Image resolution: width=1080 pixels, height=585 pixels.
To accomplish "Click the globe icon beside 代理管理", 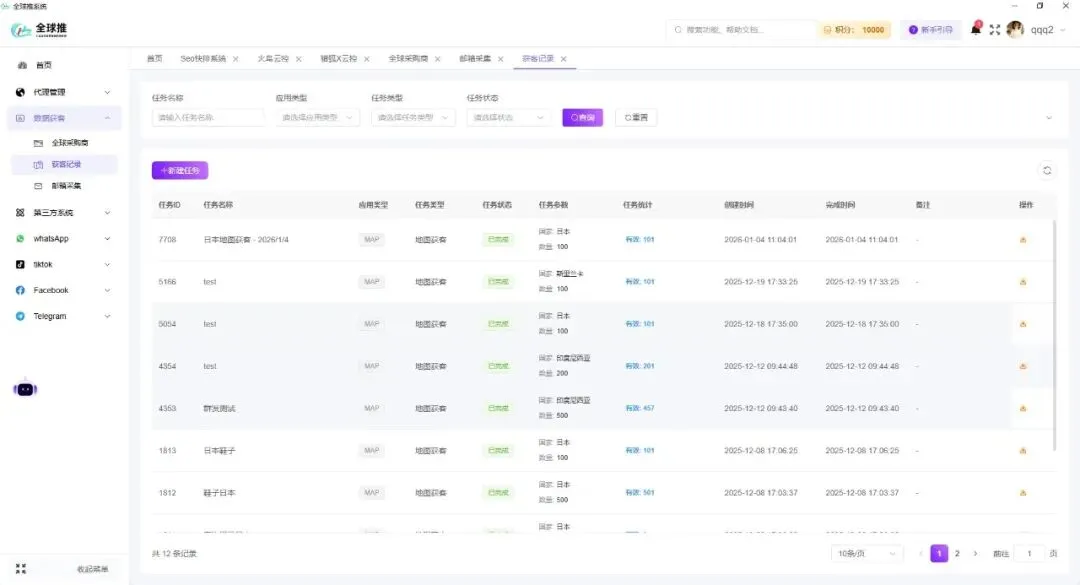I will click(x=20, y=92).
